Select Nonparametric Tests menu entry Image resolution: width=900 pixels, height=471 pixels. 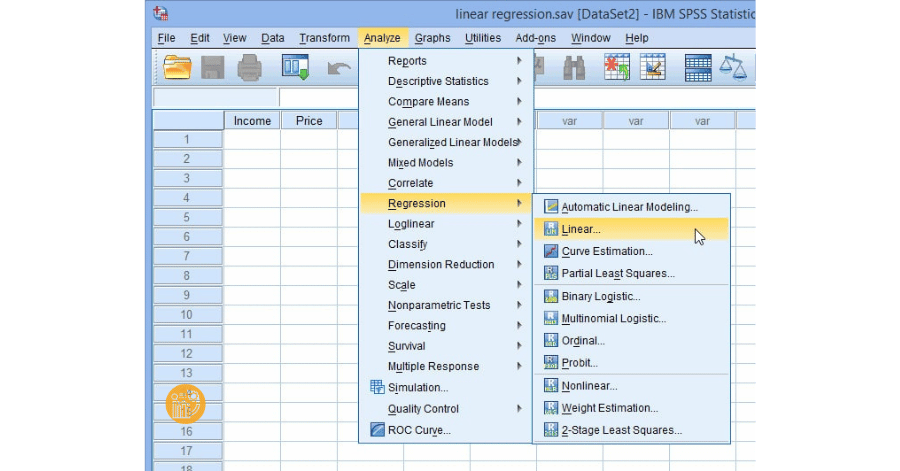point(439,305)
